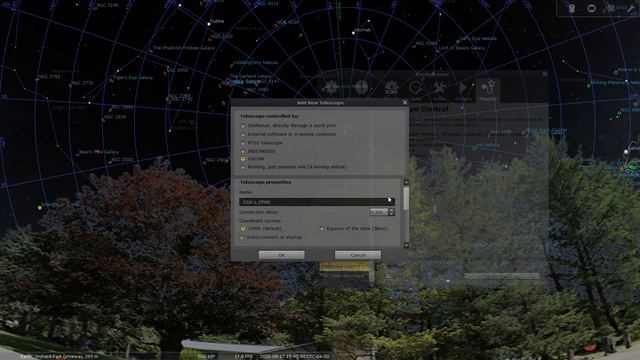Viewport: 640px width, 360px height.
Task: Open the Scripts tab in configuration window
Action: 463,89
